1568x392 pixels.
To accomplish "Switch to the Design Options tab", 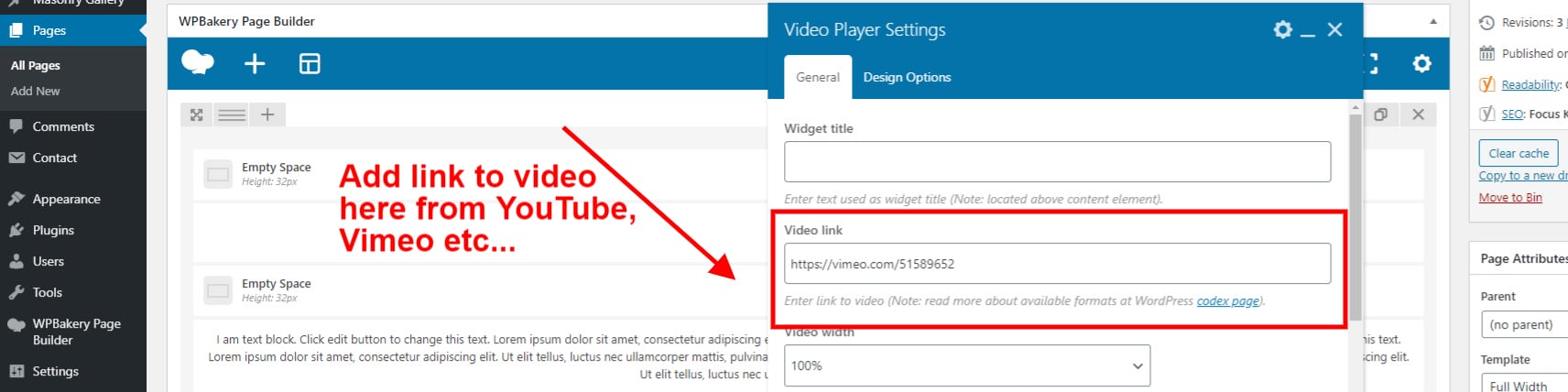I will [907, 77].
